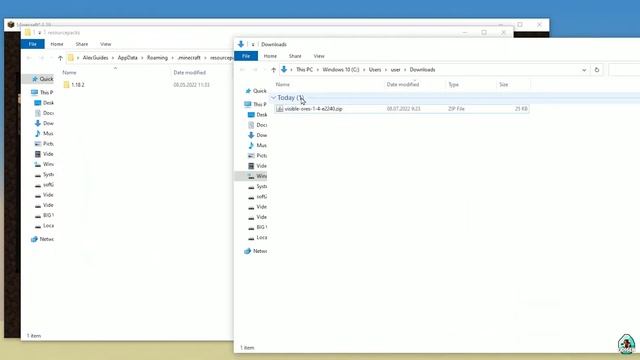Open Music in resourcepacks sidebar
Image resolution: width=640 pixels, height=360 pixels.
44,133
